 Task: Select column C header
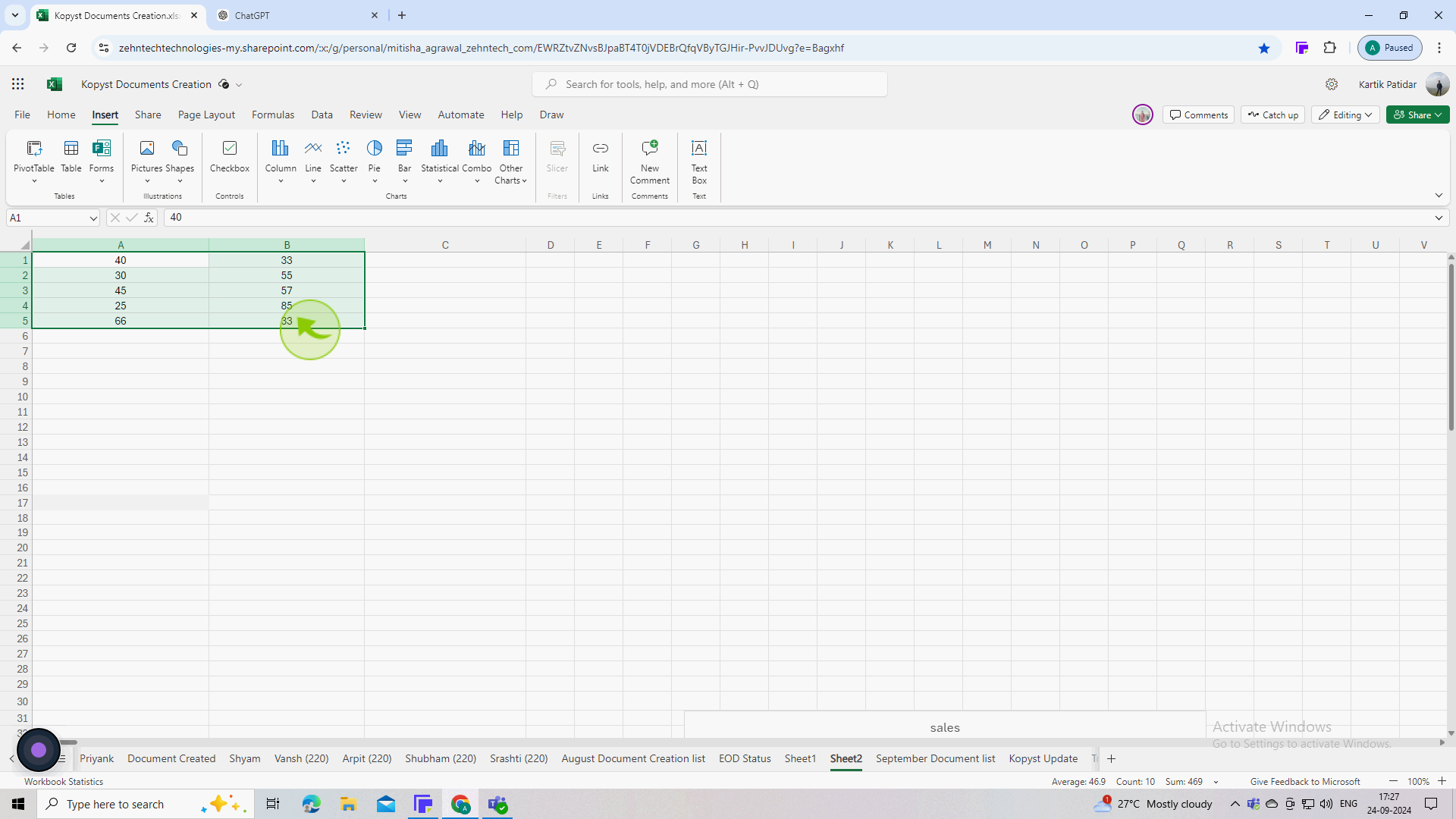[x=445, y=245]
